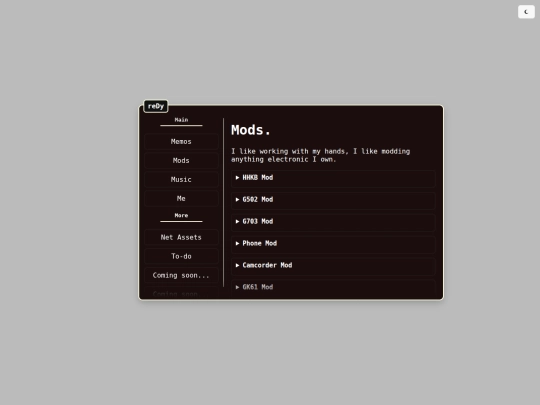Image resolution: width=540 pixels, height=405 pixels.
Task: Expand the G703 Mod details
Action: coord(333,222)
